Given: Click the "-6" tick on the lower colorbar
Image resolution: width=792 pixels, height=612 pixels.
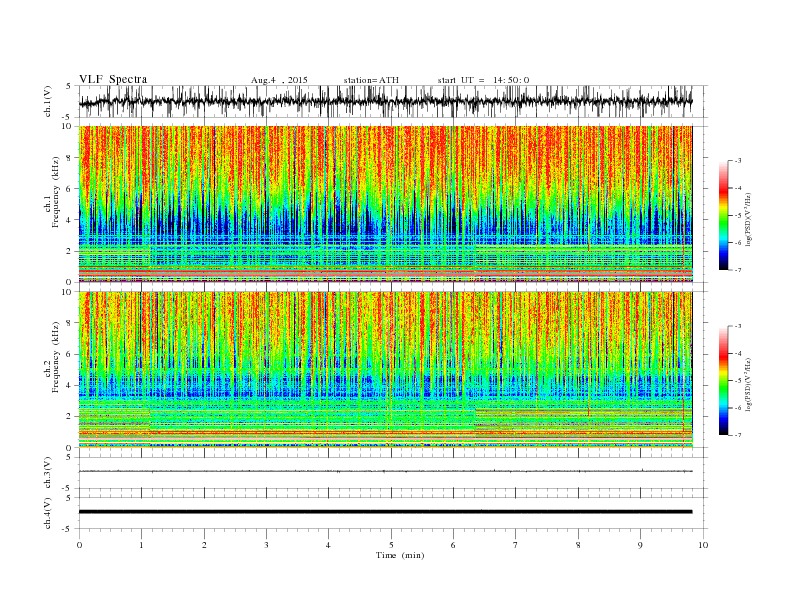Looking at the screenshot, I should tap(738, 408).
